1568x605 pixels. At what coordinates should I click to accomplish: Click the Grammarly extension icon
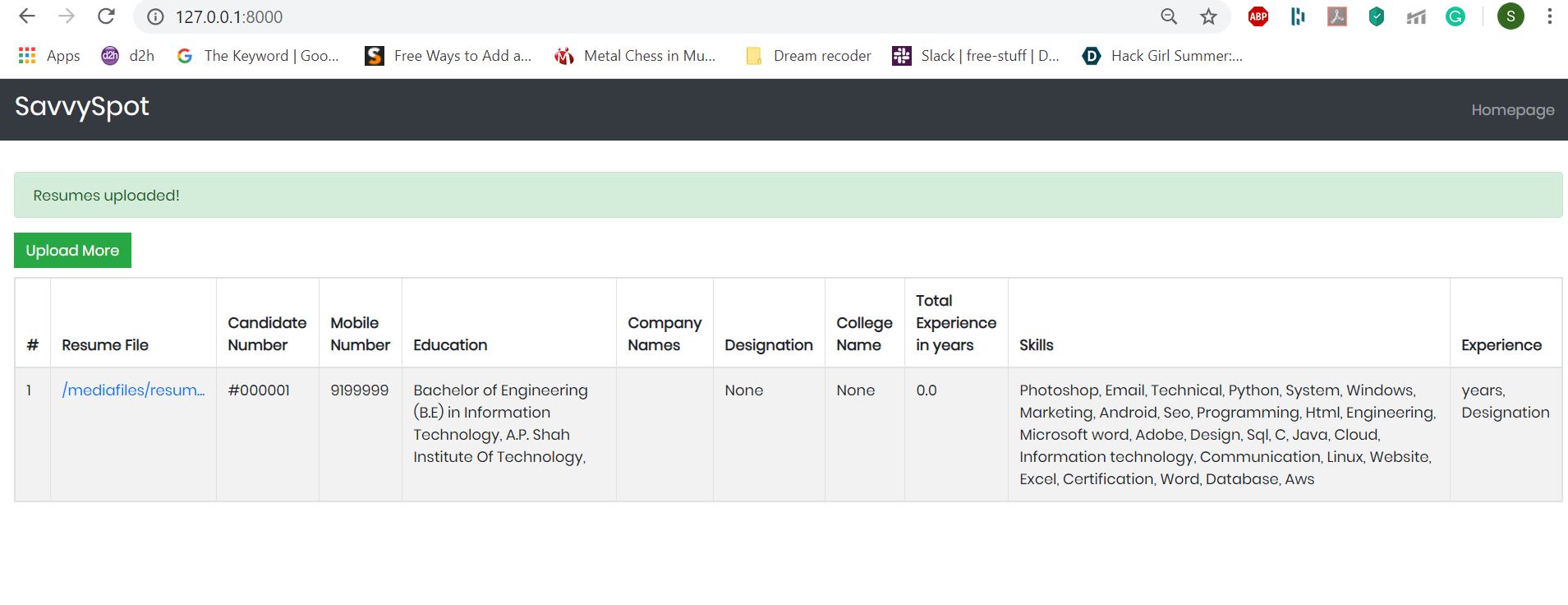coord(1455,16)
